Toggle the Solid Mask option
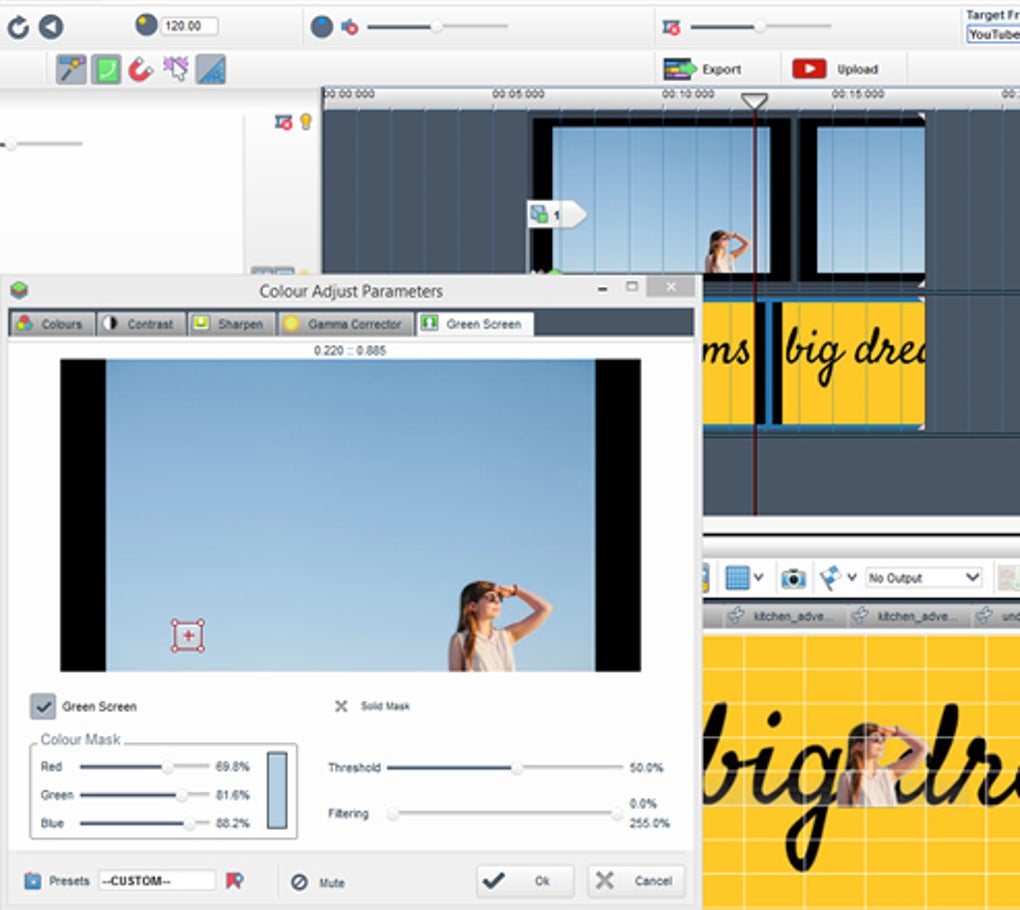 [373, 706]
